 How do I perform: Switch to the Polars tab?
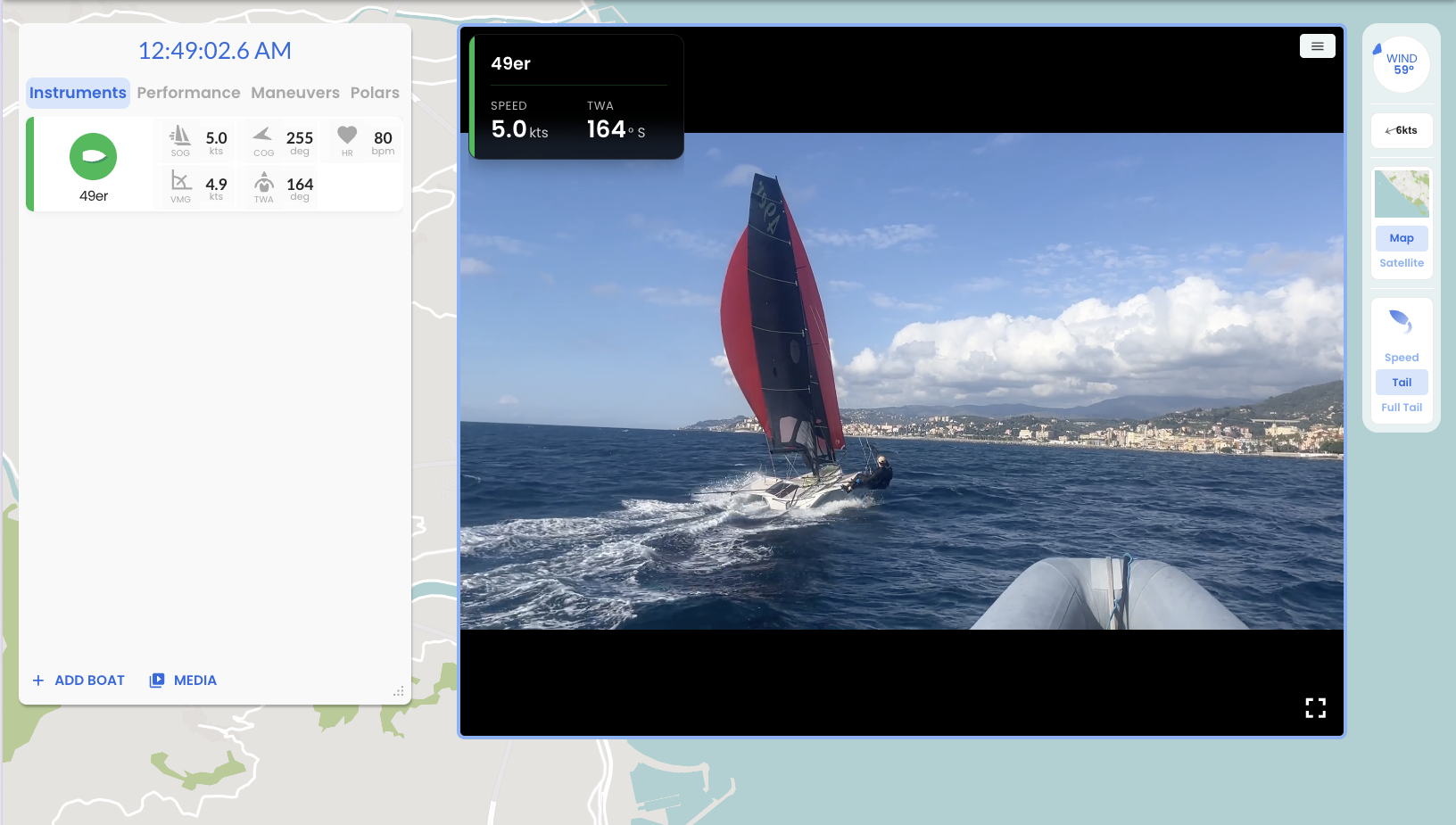[375, 92]
